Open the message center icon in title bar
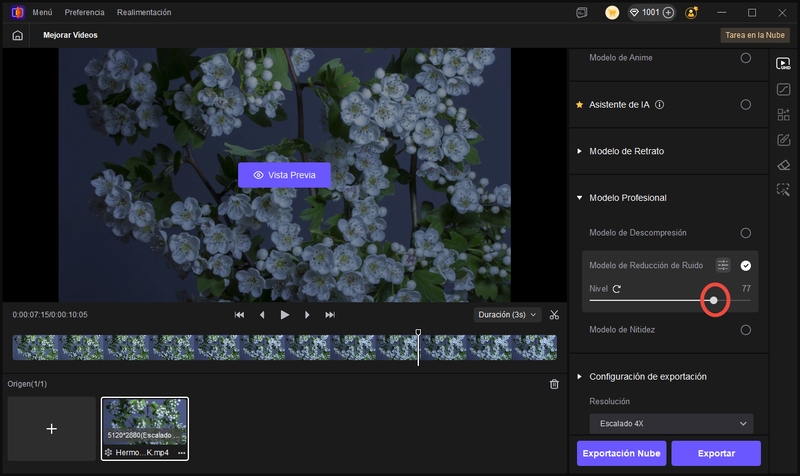The height and width of the screenshot is (476, 800). [582, 13]
